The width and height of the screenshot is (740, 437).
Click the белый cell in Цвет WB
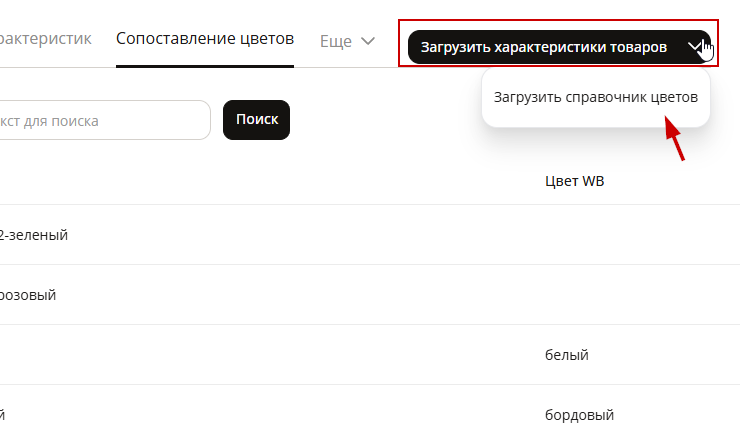click(x=567, y=355)
